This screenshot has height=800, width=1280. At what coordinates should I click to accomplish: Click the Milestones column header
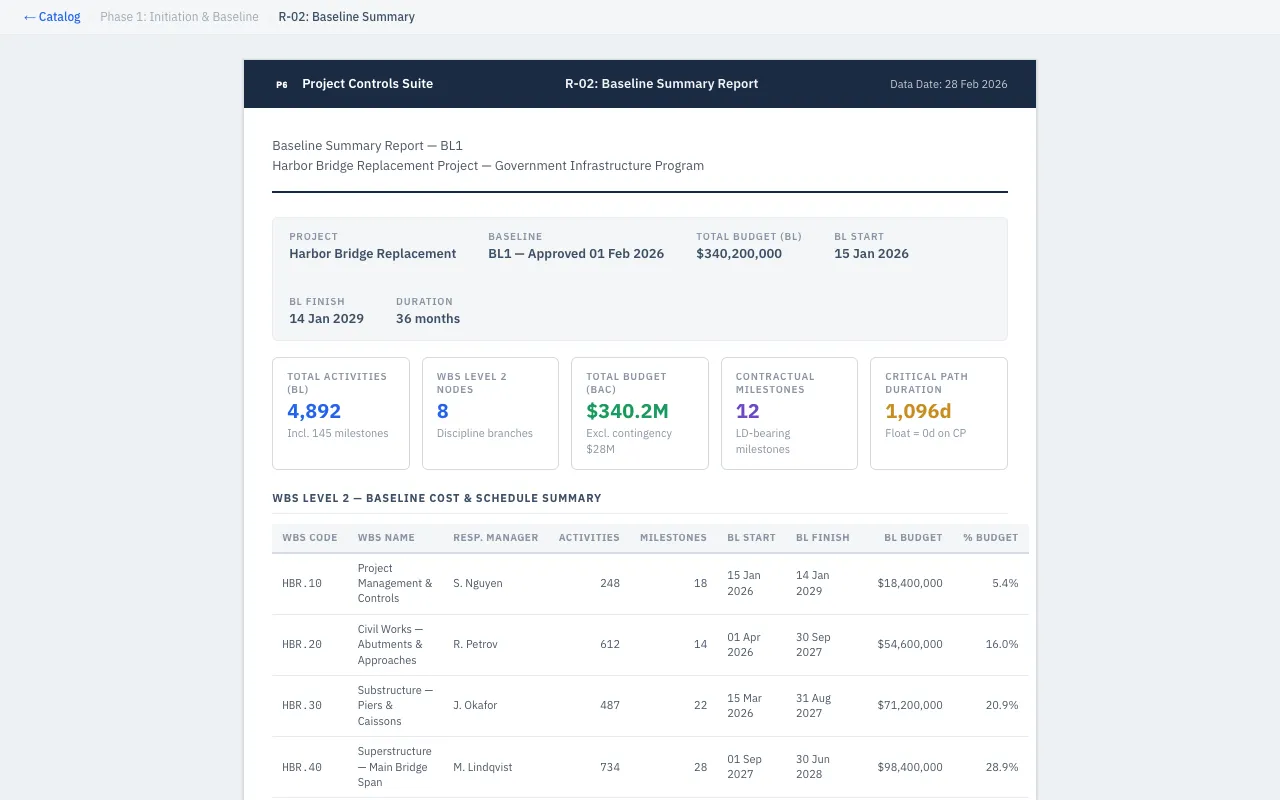(673, 538)
